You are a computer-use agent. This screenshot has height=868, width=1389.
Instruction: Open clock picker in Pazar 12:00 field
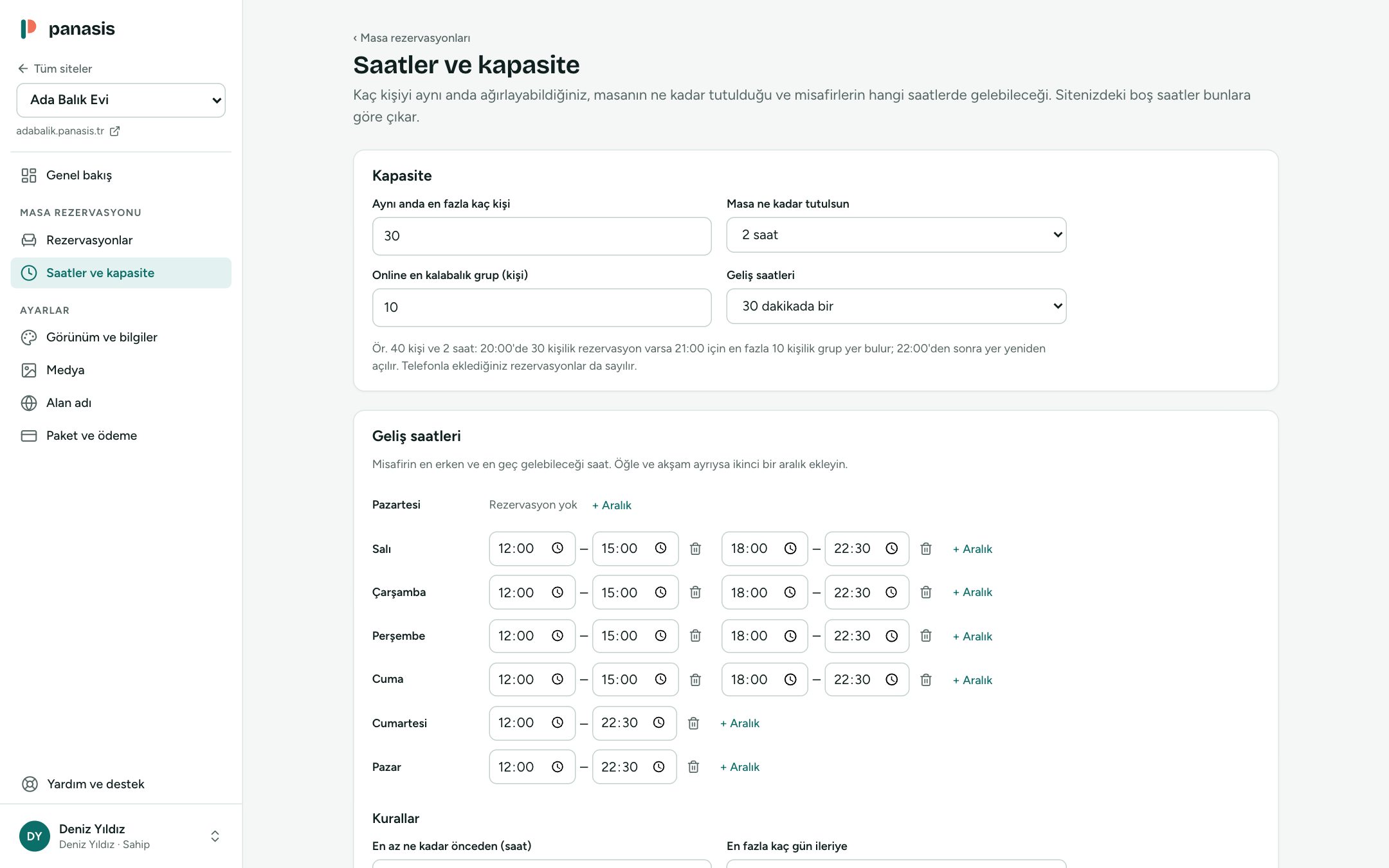[558, 766]
